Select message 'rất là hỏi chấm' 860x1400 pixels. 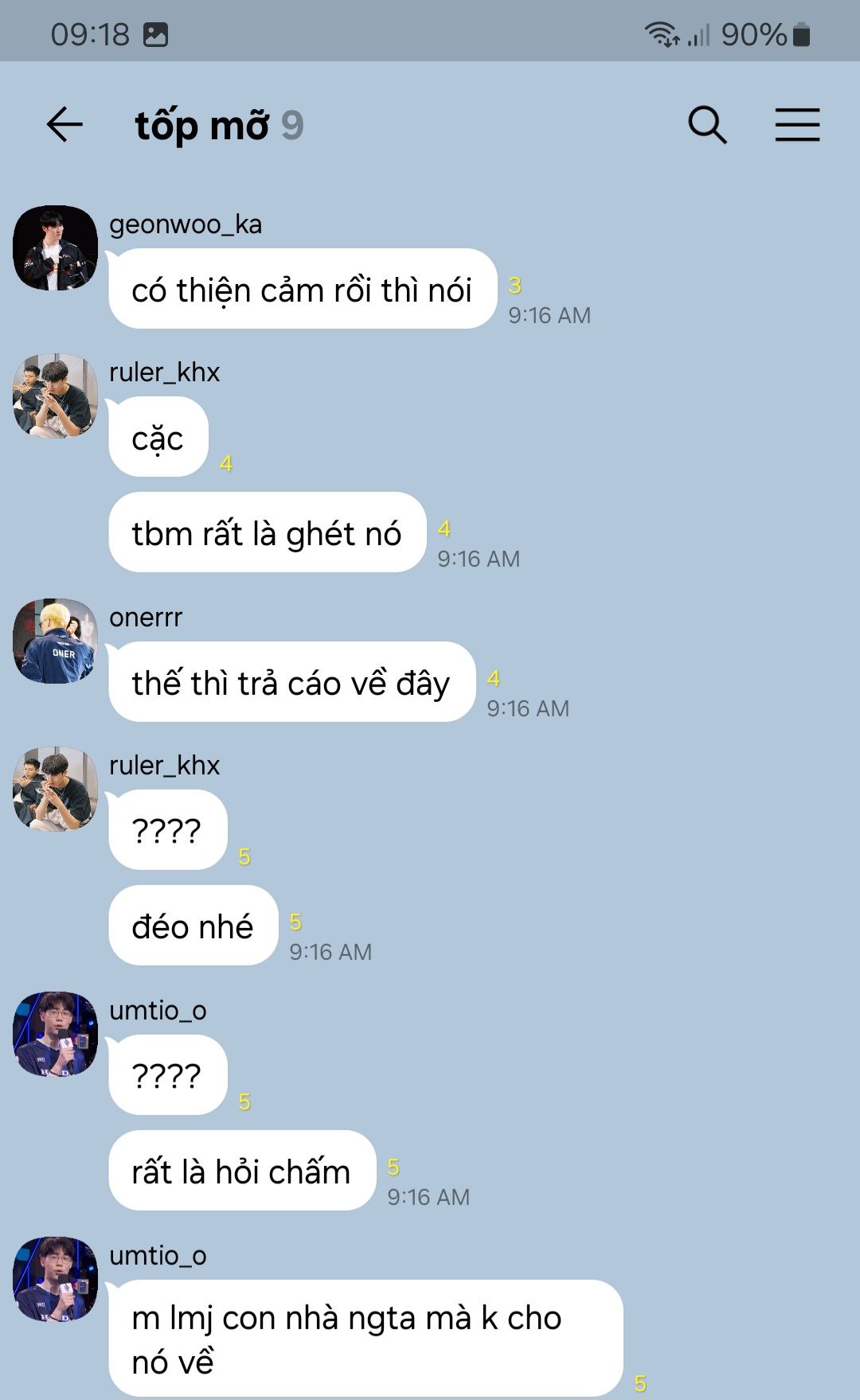pos(241,1171)
